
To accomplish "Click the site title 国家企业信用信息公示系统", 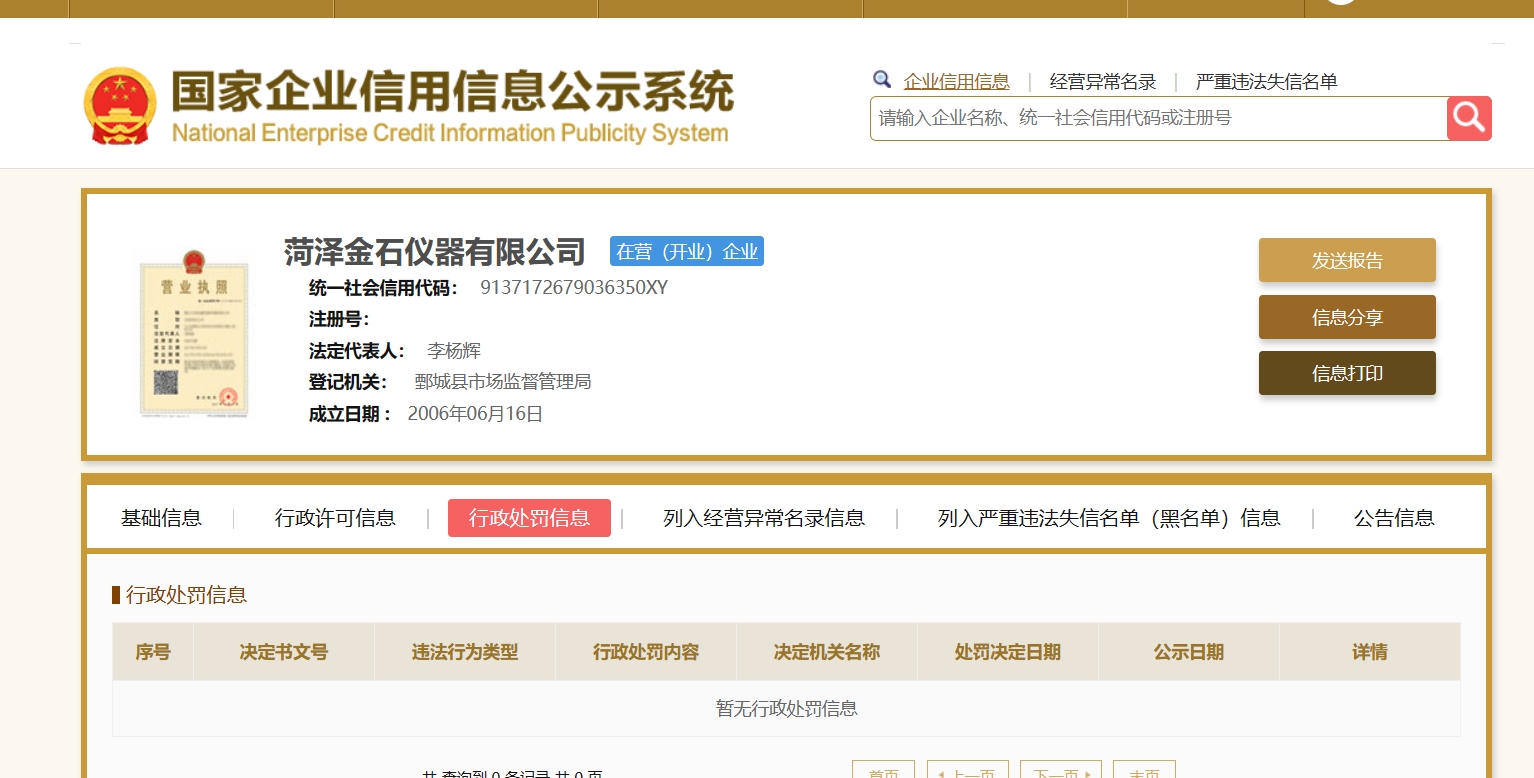I will tap(452, 92).
